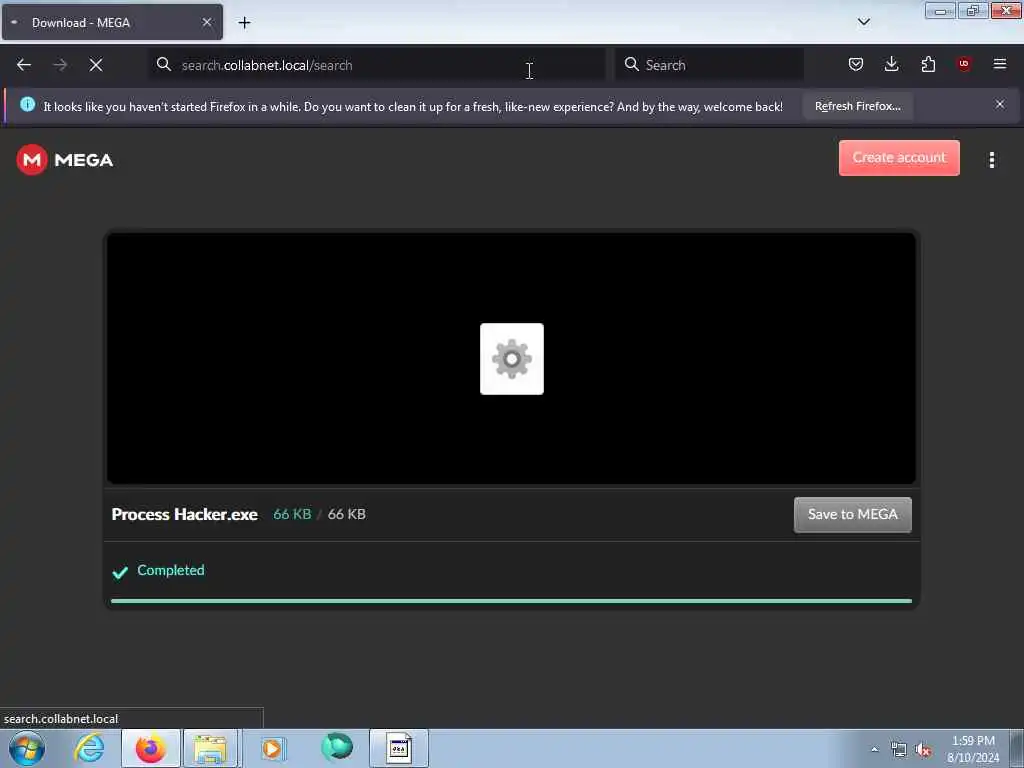Click the muted volume tray icon
1024x768 pixels.
click(923, 750)
